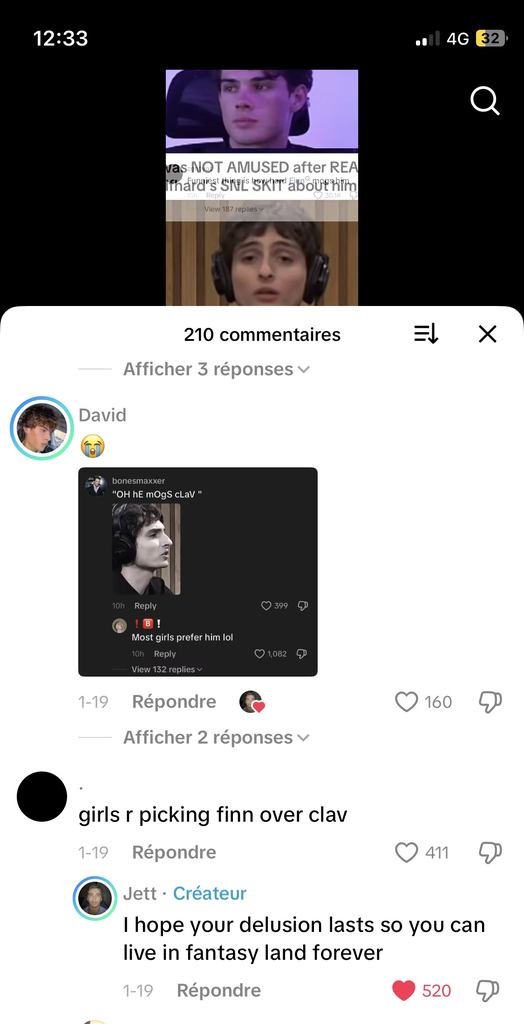Reply to Jett's comment via Répondre

[218, 991]
